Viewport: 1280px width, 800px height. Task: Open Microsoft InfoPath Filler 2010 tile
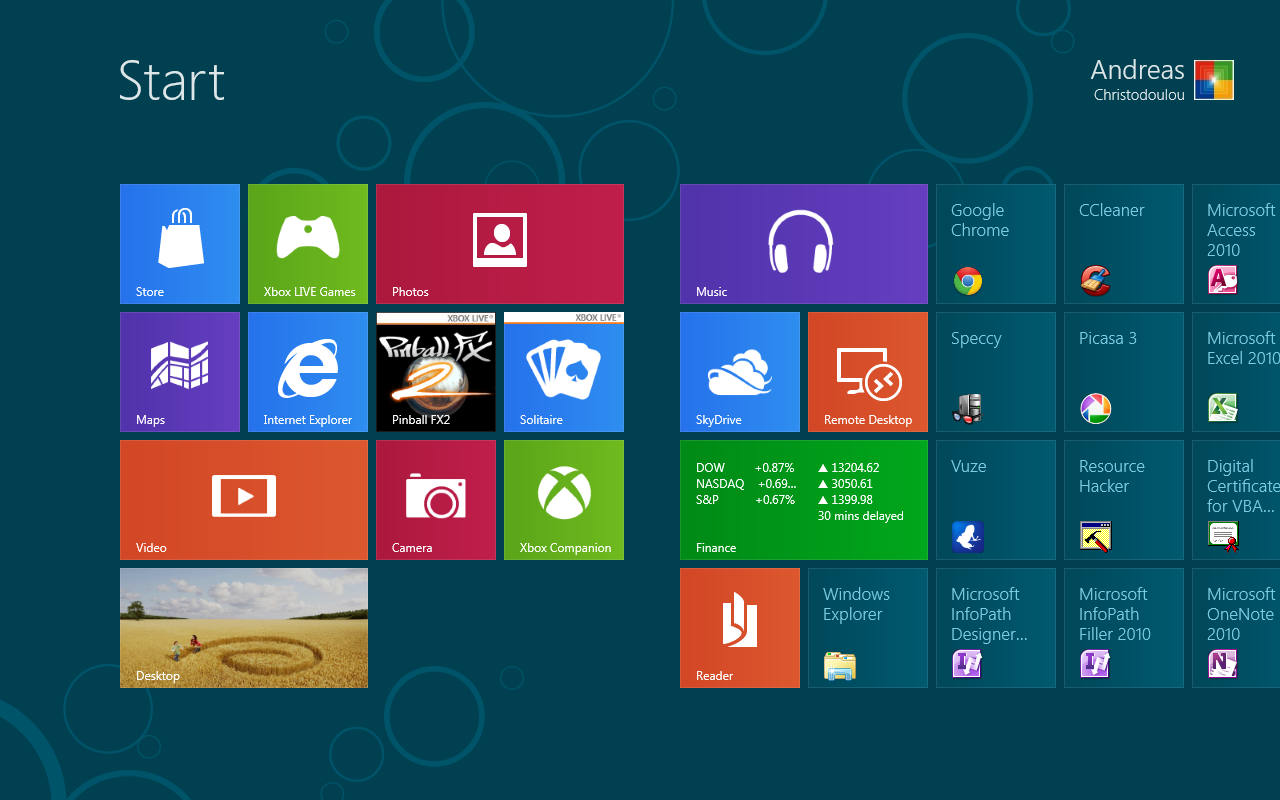coord(1124,628)
